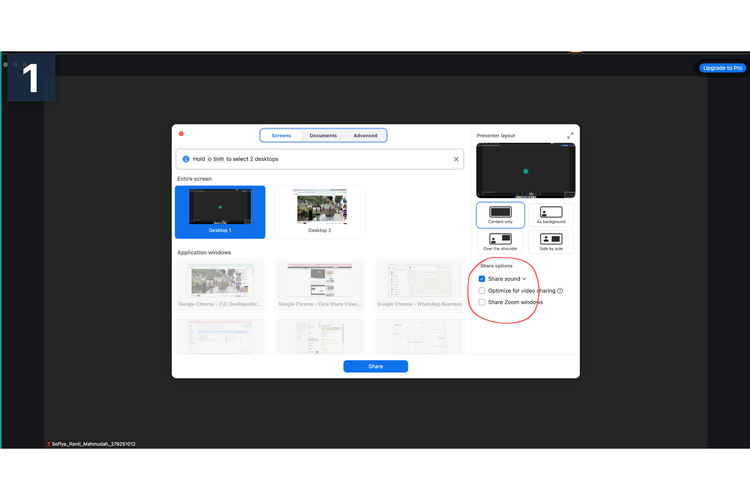Select Google Chrome OneRepublic window thumbnail

(x=220, y=285)
